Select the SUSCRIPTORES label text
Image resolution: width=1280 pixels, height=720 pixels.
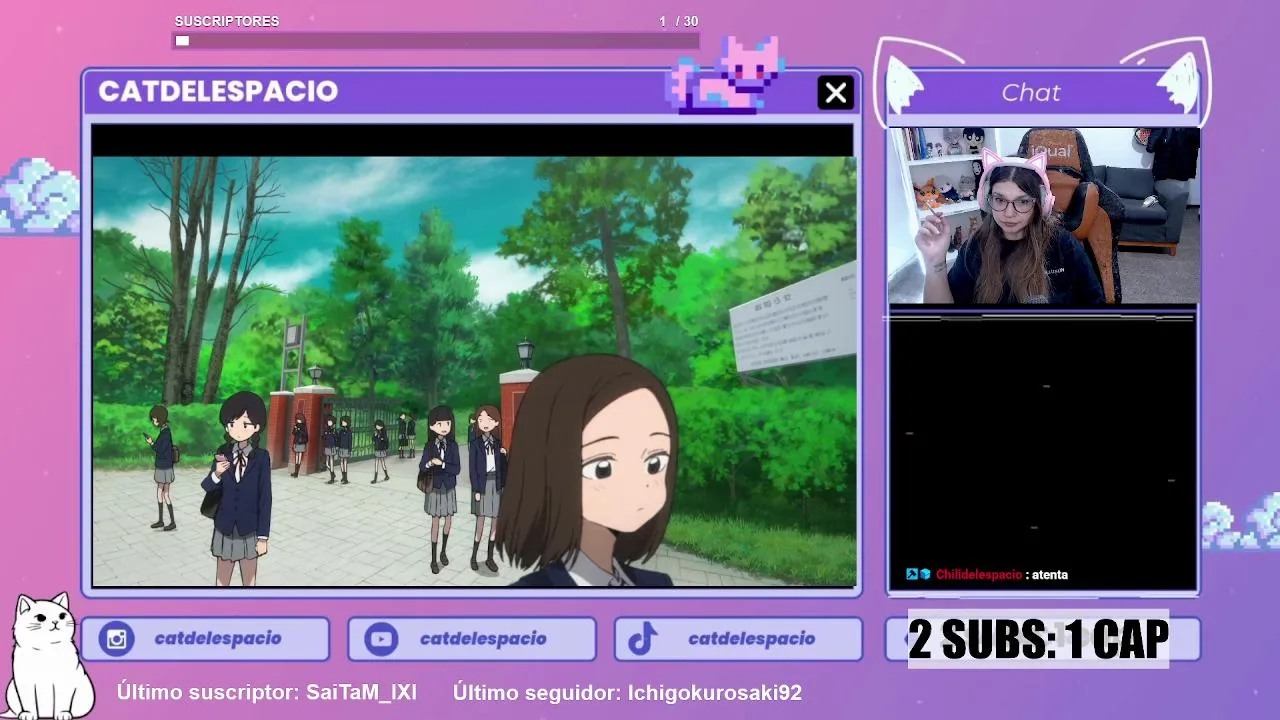pos(227,21)
